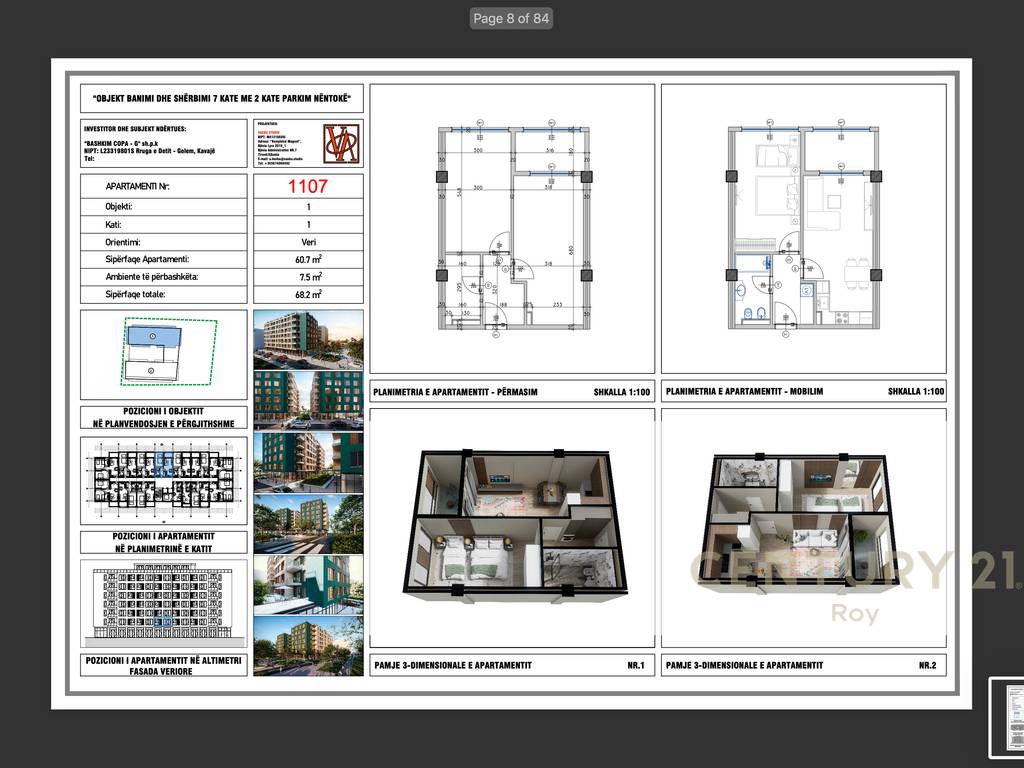The height and width of the screenshot is (768, 1024).
Task: Click the north facade elevation drawing
Action: tap(164, 604)
